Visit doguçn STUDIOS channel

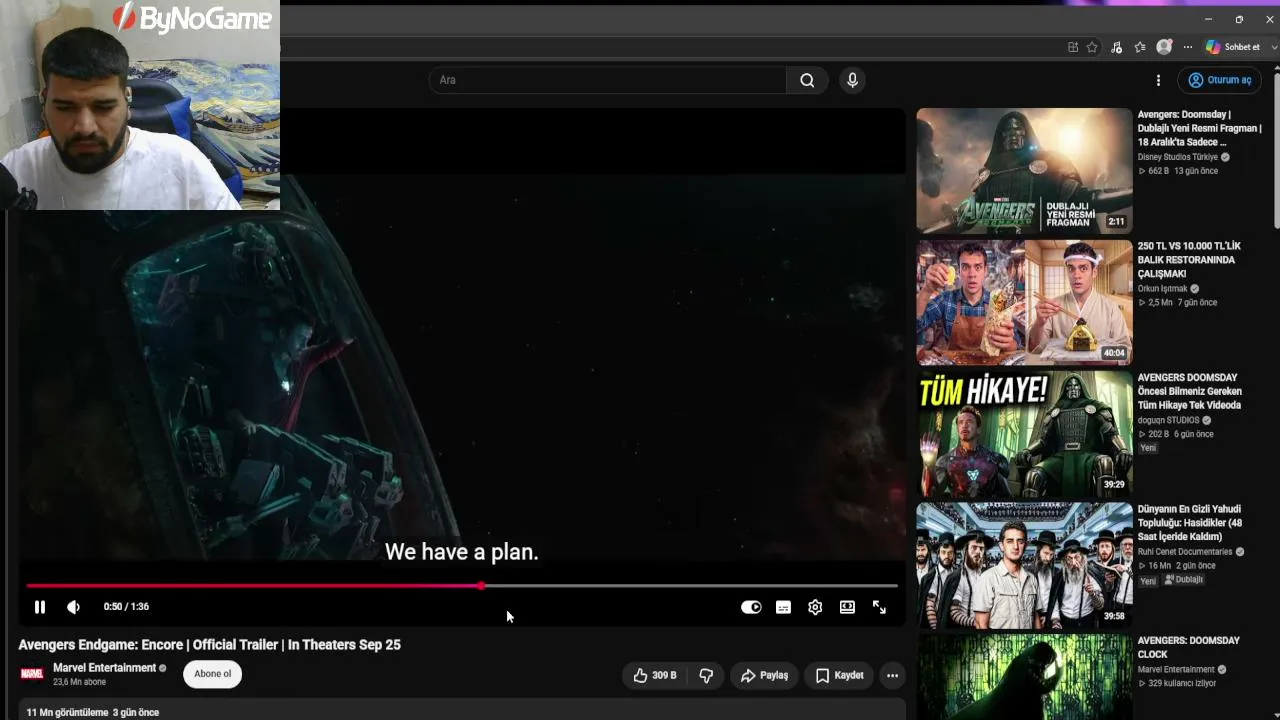pos(1168,420)
